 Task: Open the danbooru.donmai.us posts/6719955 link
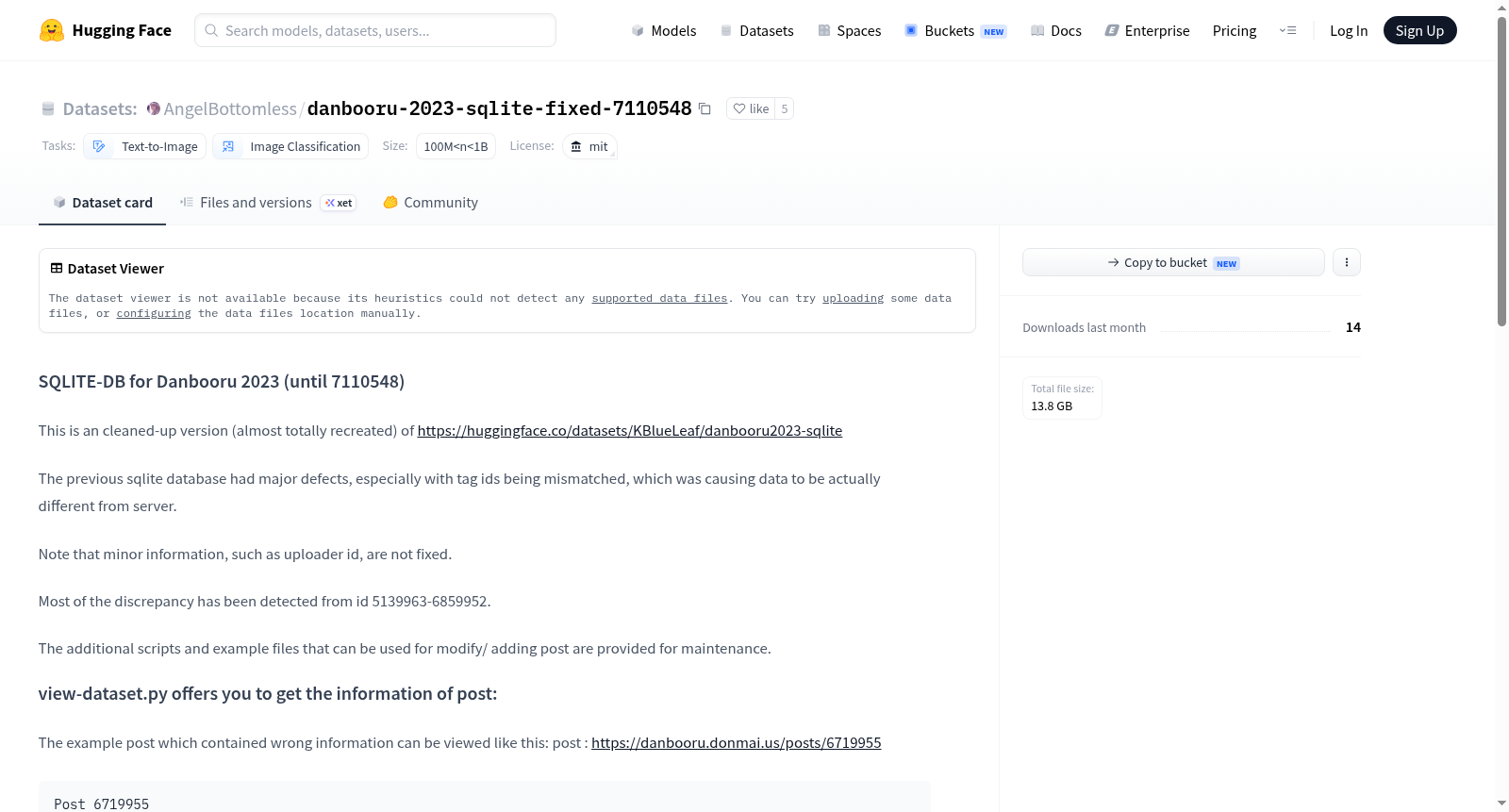click(737, 742)
